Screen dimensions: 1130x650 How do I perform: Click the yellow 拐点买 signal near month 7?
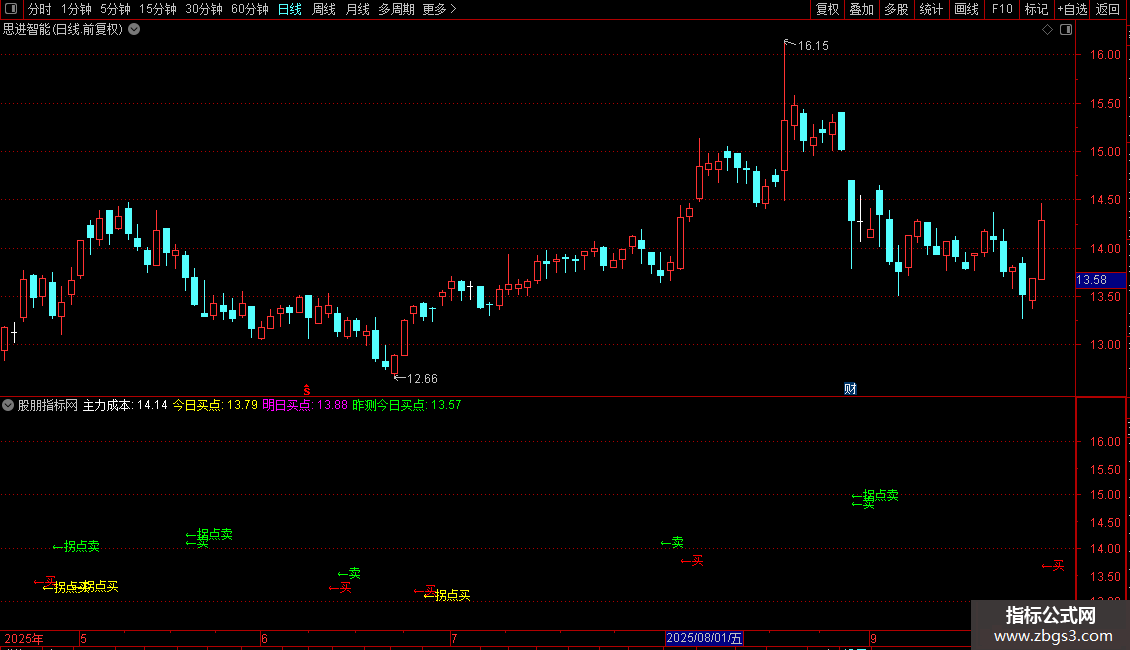pos(447,595)
